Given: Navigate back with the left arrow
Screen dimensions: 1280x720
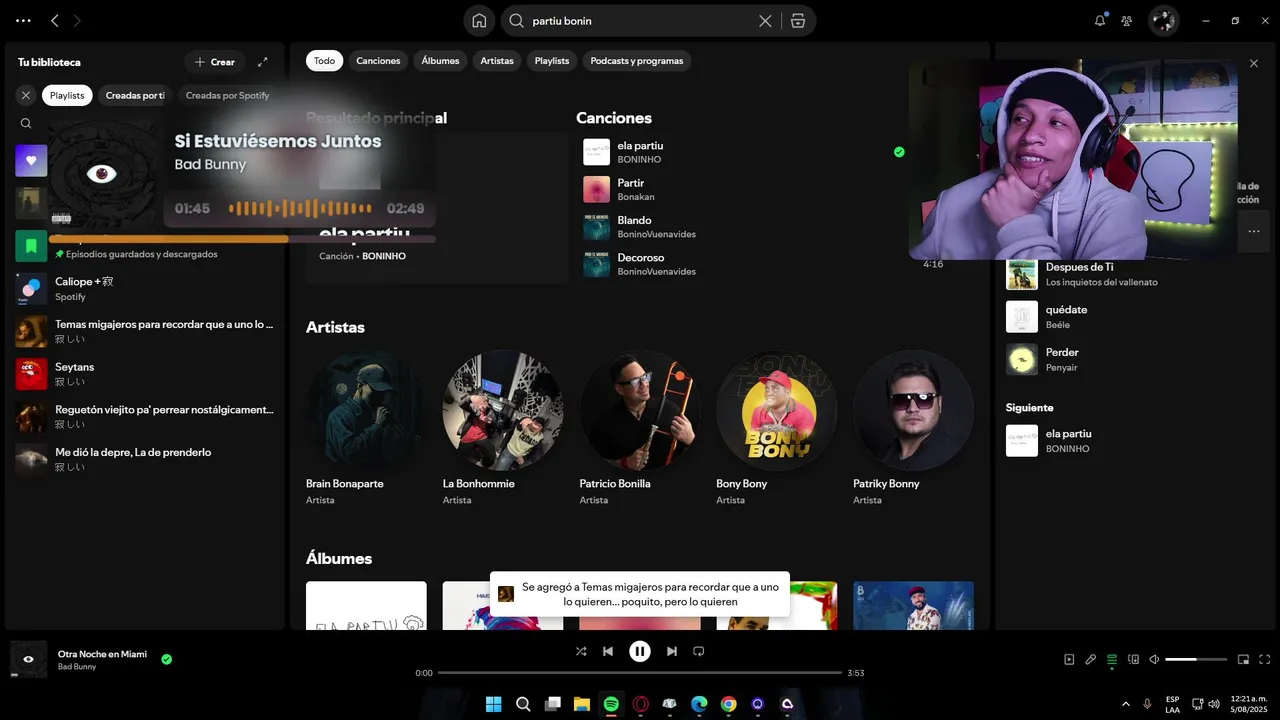Looking at the screenshot, I should coord(55,20).
